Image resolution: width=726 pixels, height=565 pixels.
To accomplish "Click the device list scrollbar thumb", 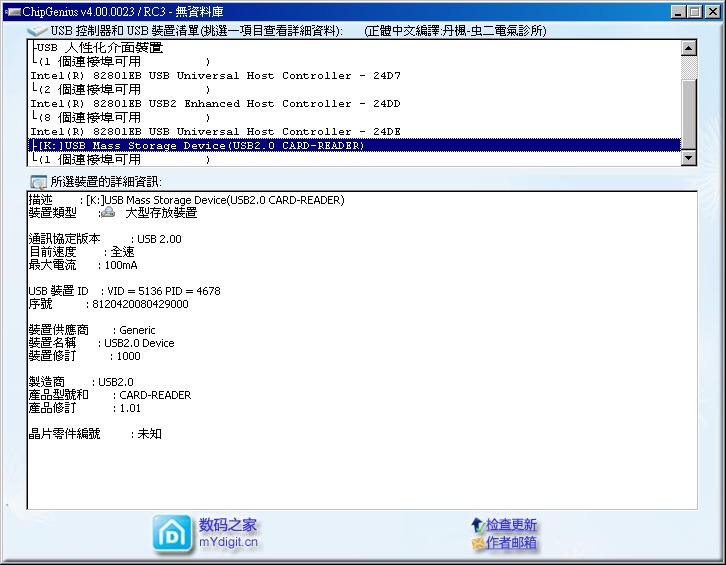I will (689, 114).
